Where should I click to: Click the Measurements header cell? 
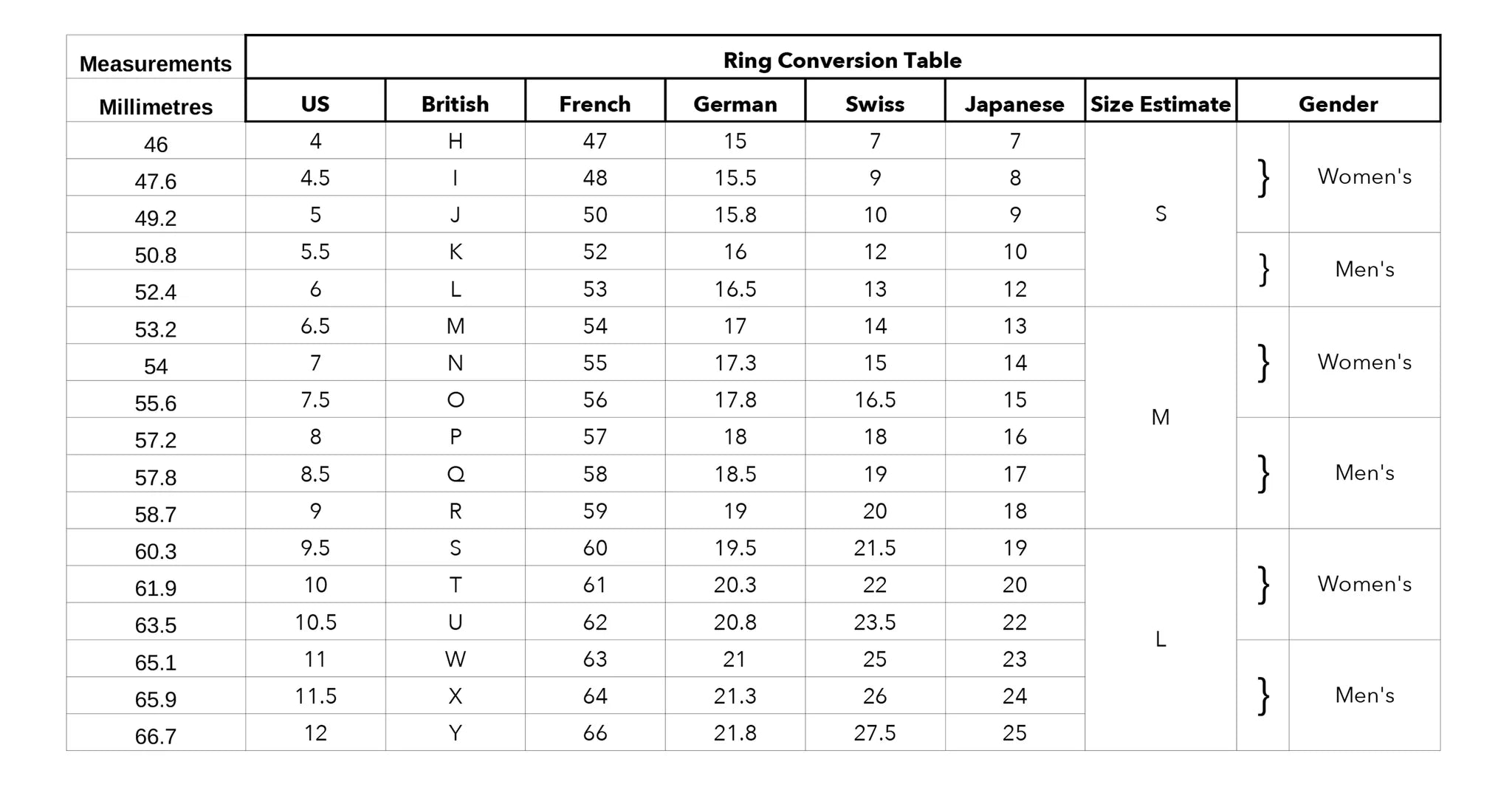coord(156,64)
